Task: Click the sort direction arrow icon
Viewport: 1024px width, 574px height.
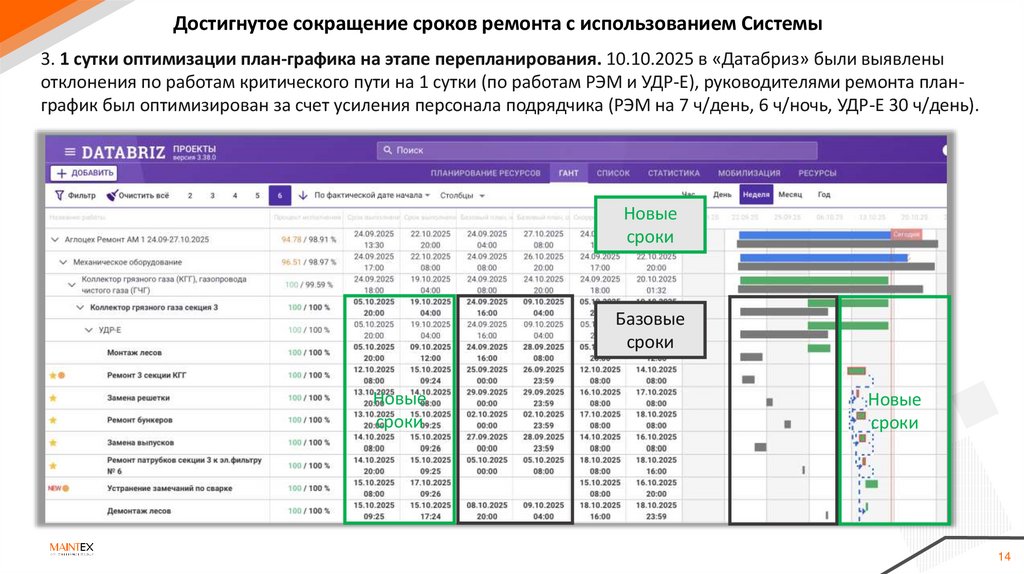Action: [x=303, y=195]
